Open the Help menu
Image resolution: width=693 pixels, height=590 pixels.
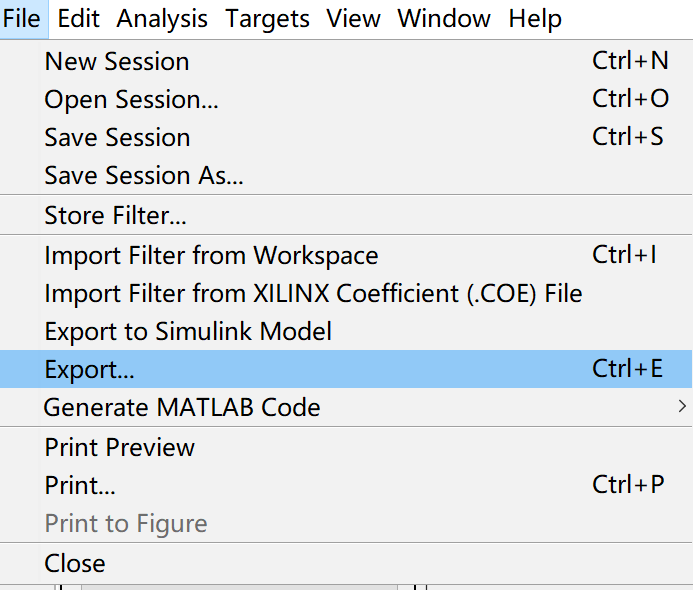tap(535, 19)
